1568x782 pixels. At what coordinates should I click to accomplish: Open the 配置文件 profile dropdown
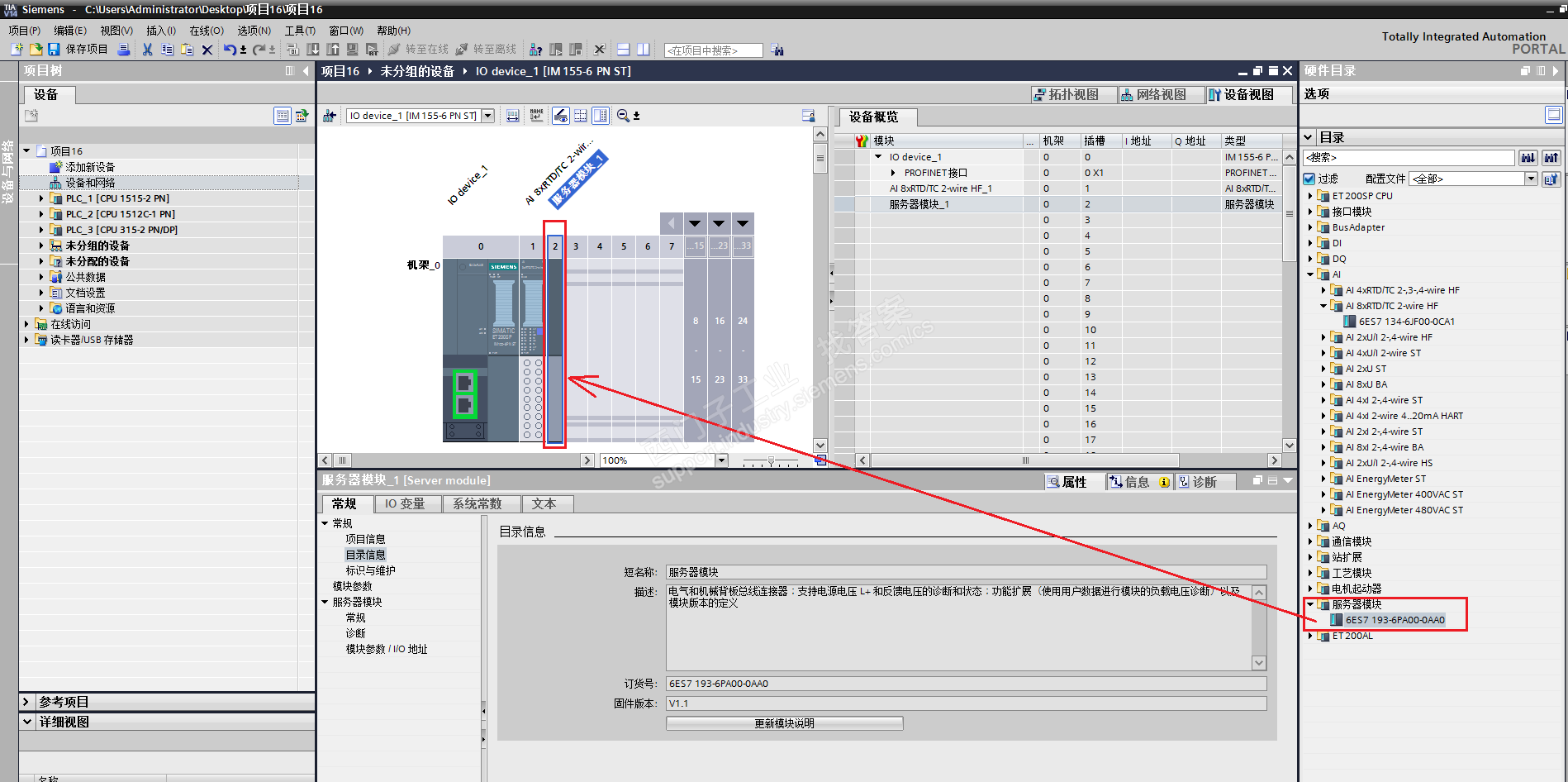pos(1531,179)
